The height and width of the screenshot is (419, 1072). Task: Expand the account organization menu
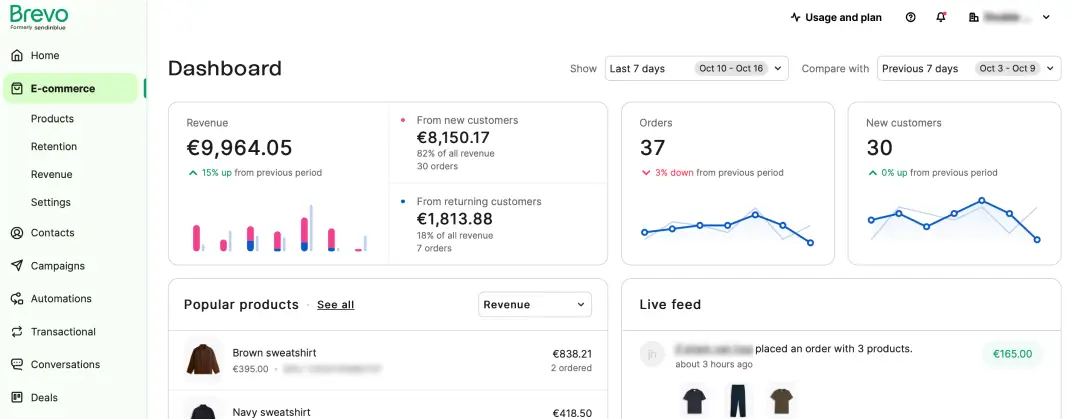(x=1010, y=17)
